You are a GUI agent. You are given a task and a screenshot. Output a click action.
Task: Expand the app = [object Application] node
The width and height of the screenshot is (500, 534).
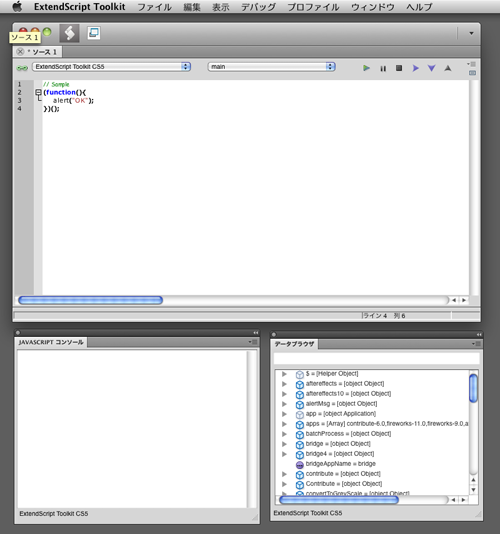coord(284,414)
